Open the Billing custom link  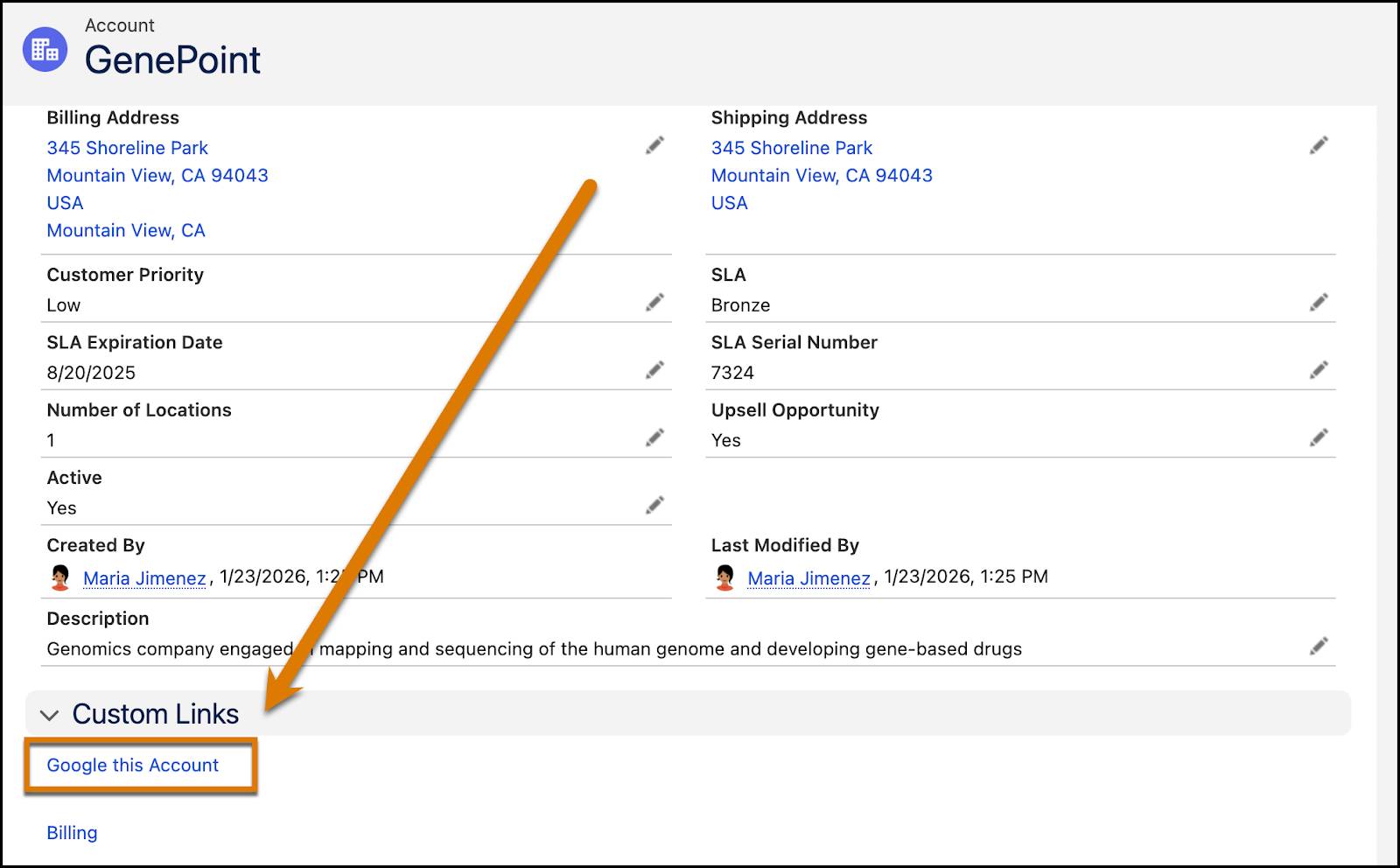pyautogui.click(x=72, y=833)
